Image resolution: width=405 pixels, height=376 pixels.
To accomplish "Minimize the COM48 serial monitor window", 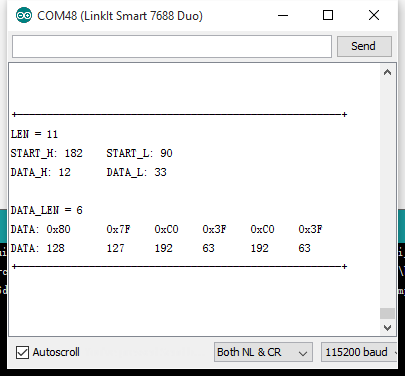I will point(283,15).
